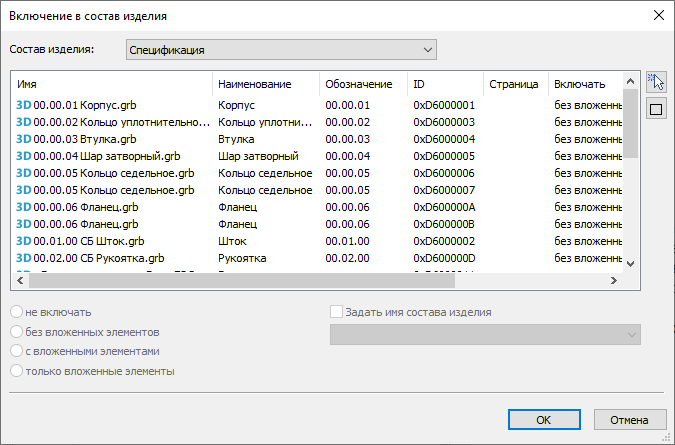
Task: Click 3D icon of Шар затворный.grb row
Action: pyautogui.click(x=24, y=156)
